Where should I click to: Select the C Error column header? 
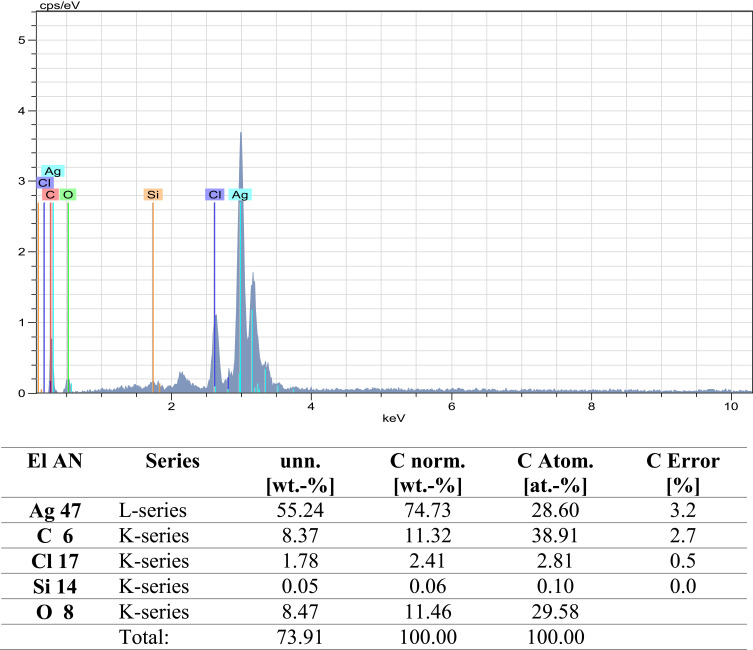tap(683, 473)
